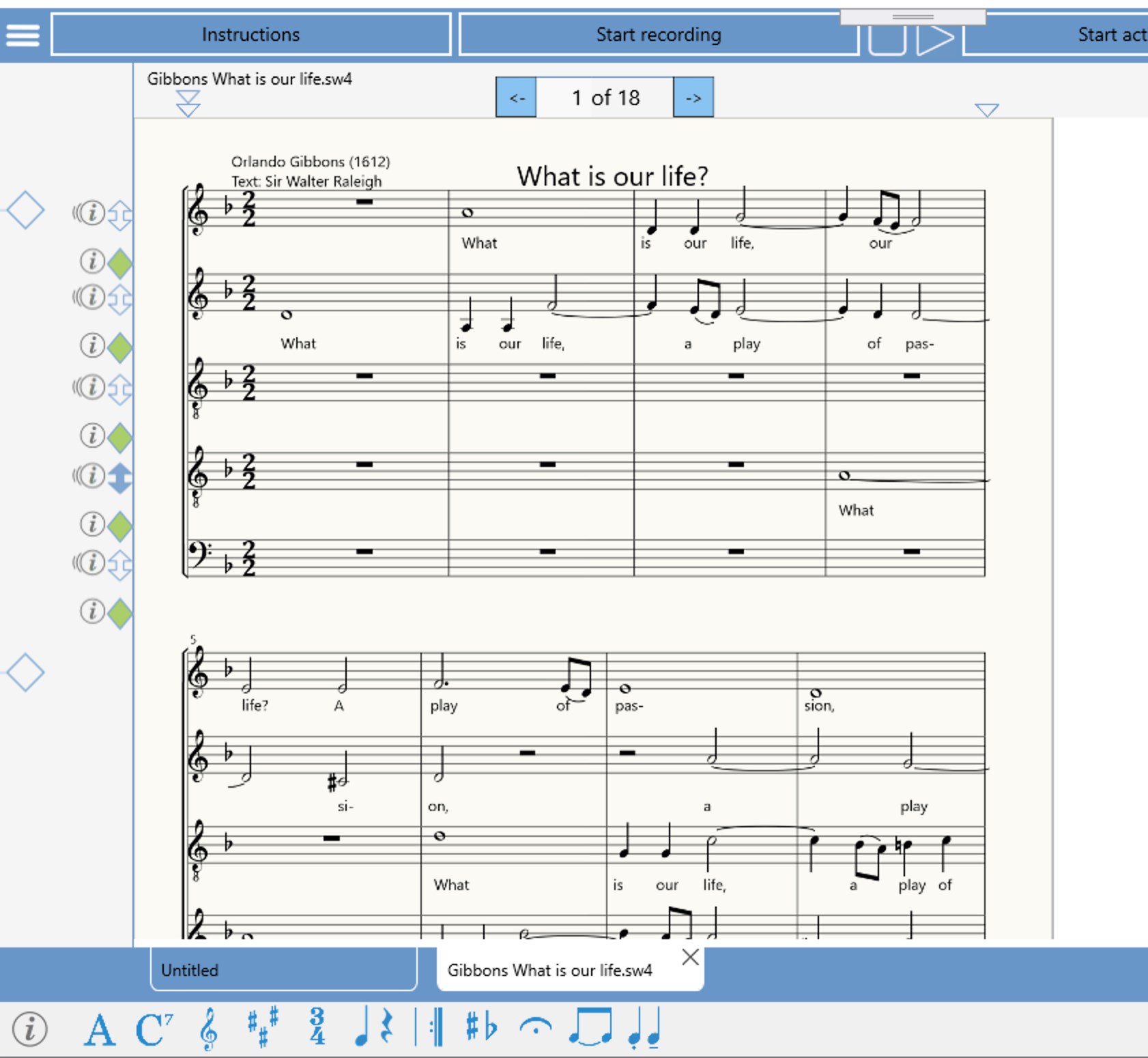Select the sharp and flat accidentals tool

481,1027
